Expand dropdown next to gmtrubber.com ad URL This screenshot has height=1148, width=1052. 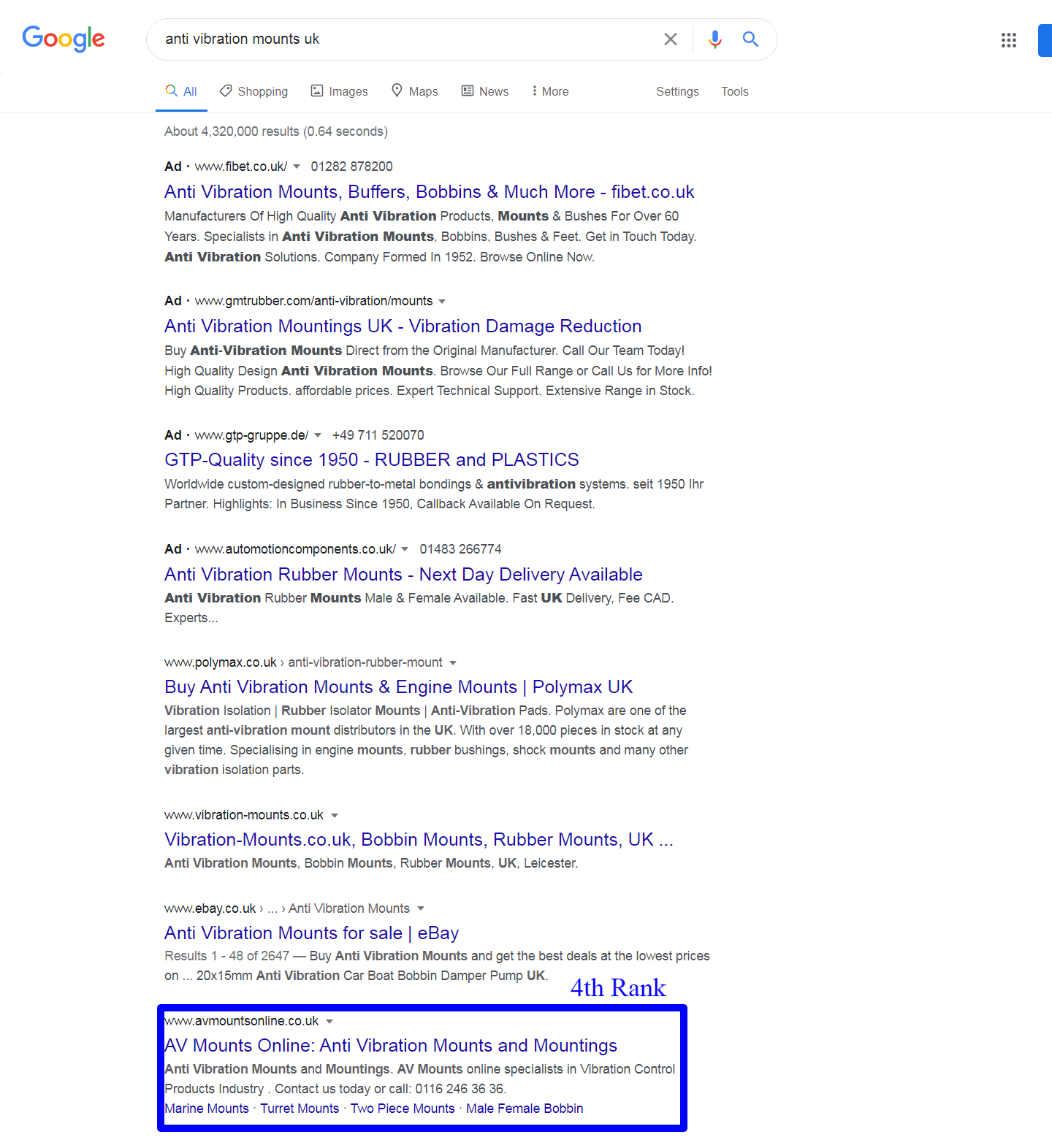[x=442, y=302]
